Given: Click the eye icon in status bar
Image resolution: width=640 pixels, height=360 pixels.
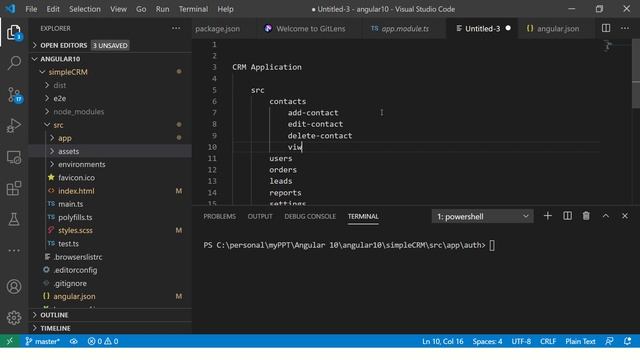Looking at the screenshot, I should (73, 341).
